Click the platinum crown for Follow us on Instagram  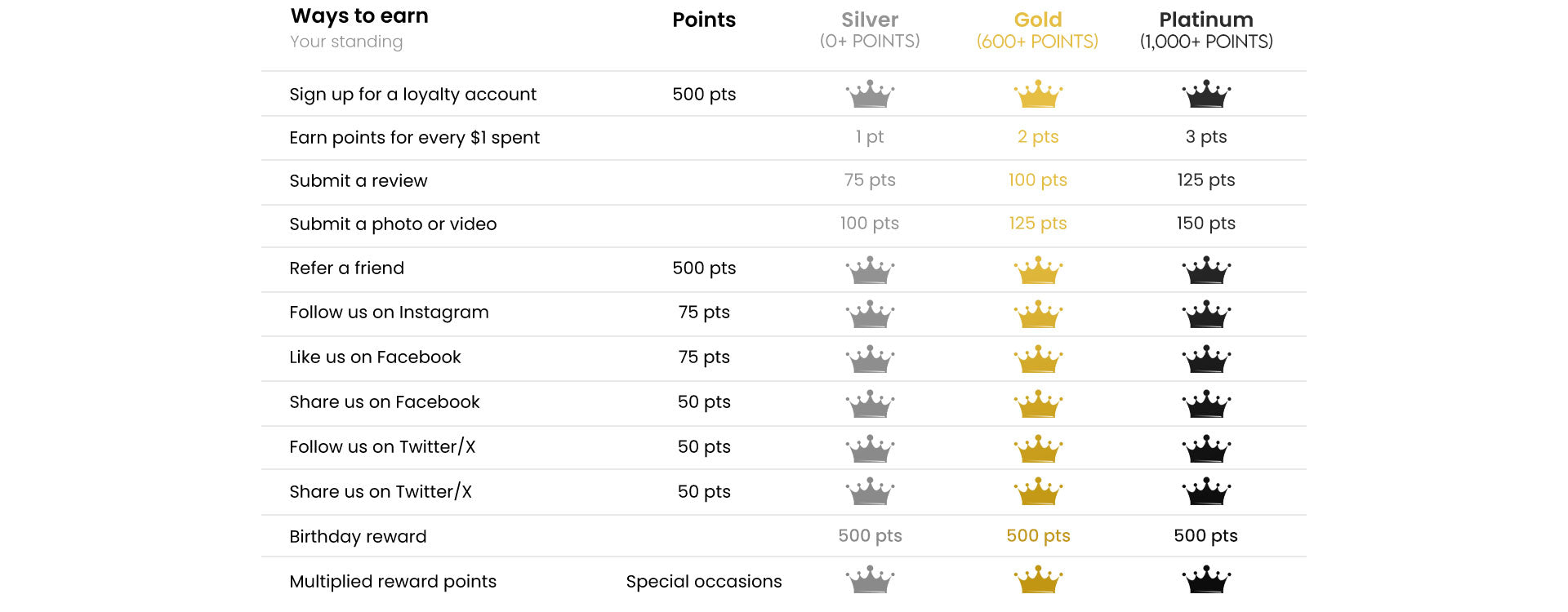point(1206,313)
